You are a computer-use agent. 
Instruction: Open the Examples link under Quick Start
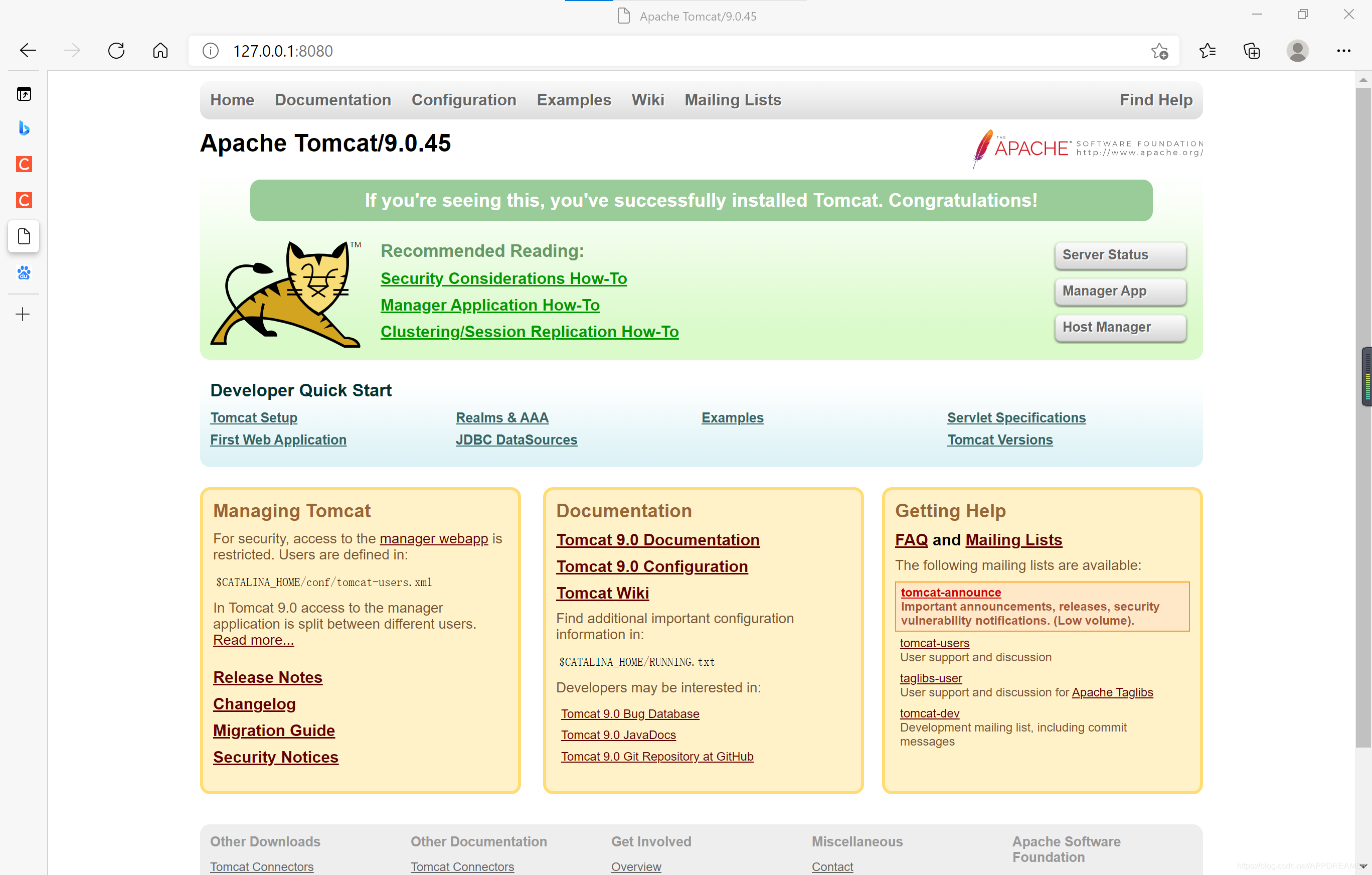[732, 418]
